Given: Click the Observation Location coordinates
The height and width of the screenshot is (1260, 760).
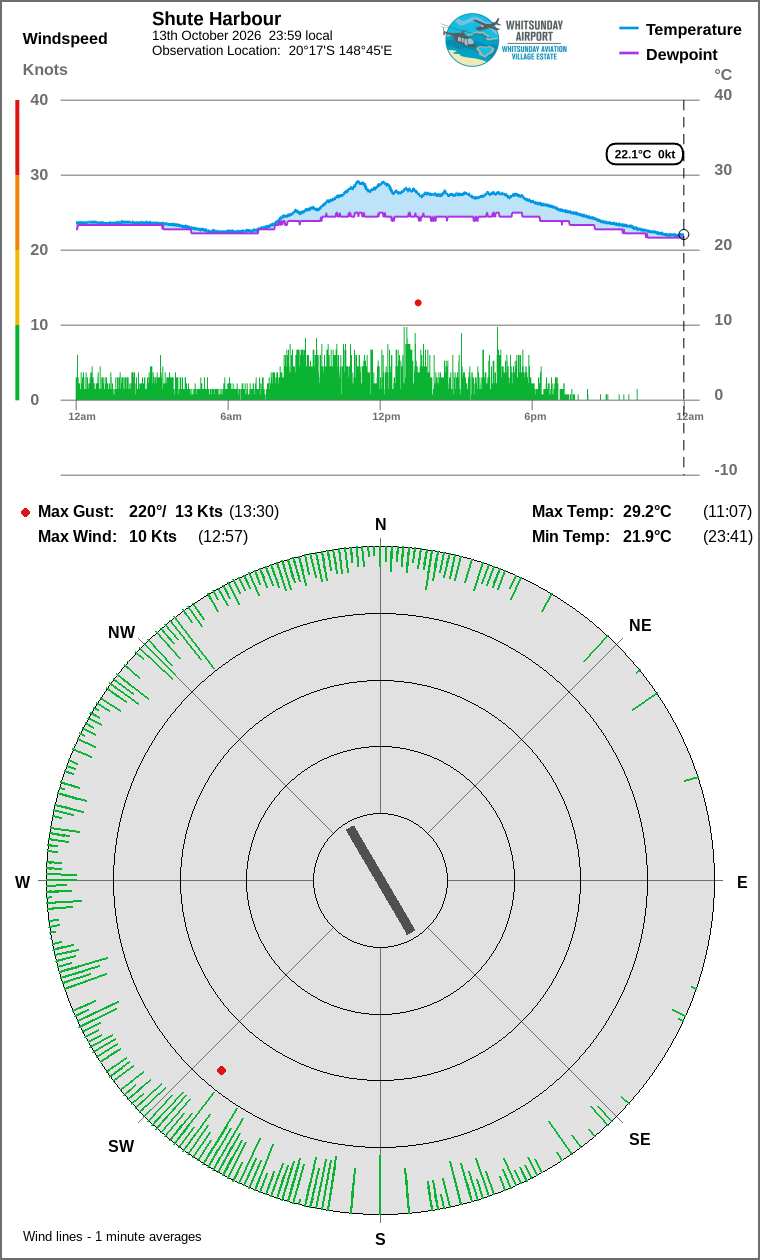Looking at the screenshot, I should click(x=340, y=50).
